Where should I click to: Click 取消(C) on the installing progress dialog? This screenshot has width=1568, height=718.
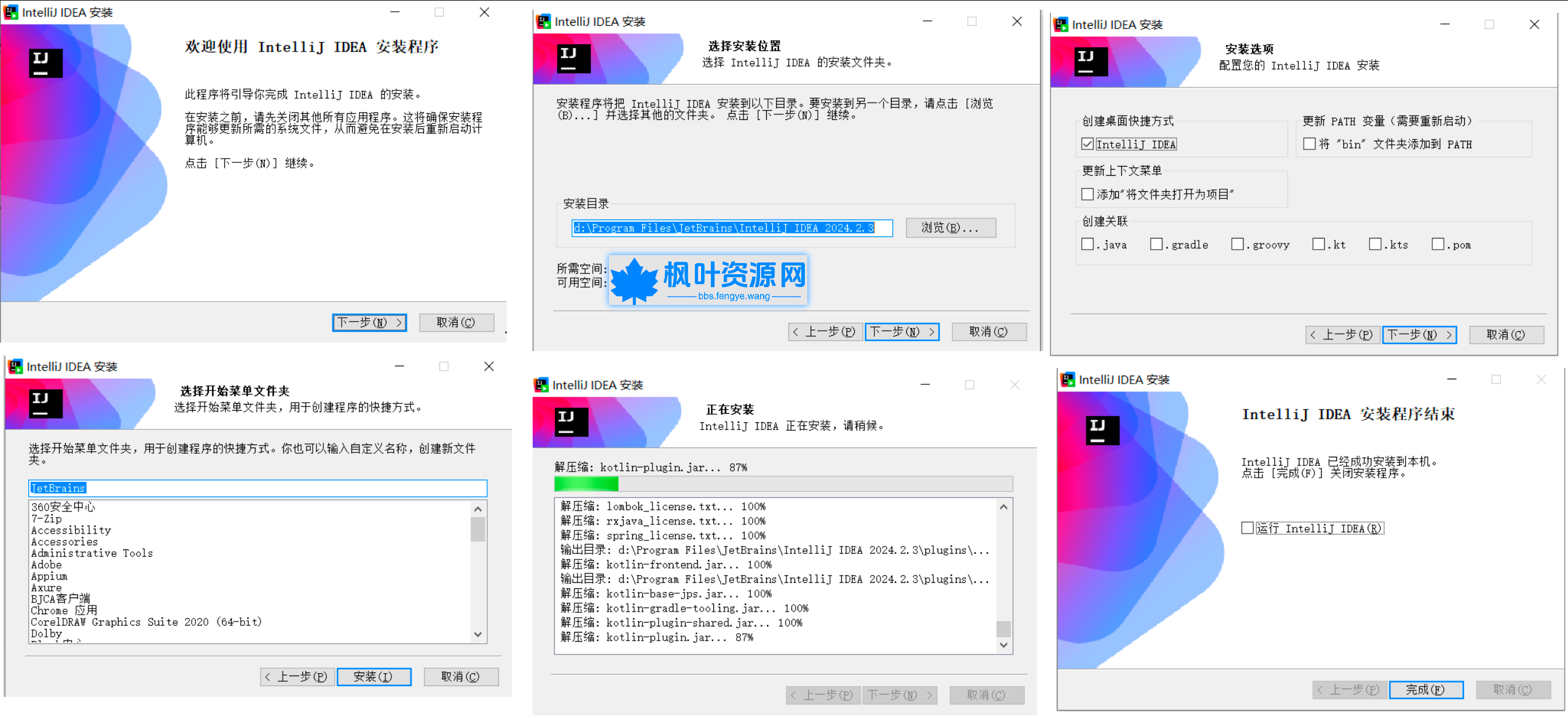[987, 695]
